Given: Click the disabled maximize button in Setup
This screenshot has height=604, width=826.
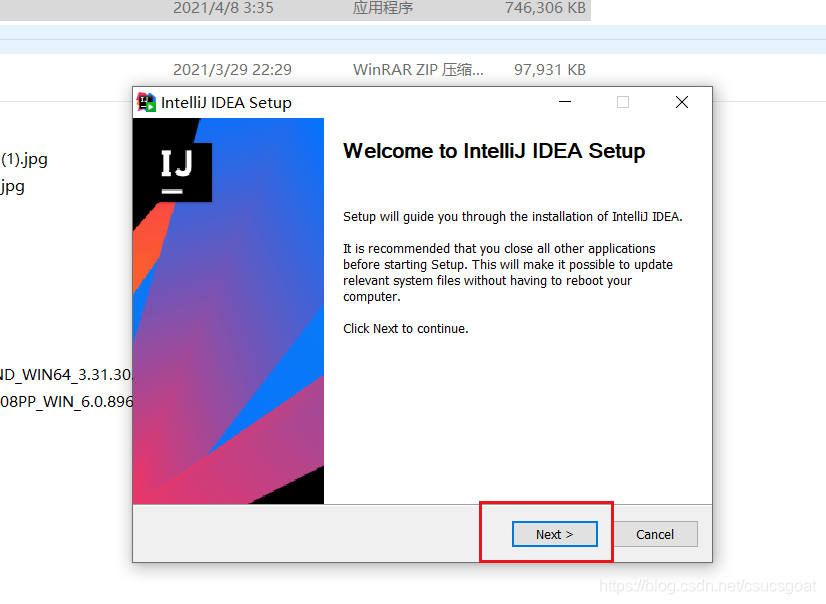Looking at the screenshot, I should pos(623,102).
